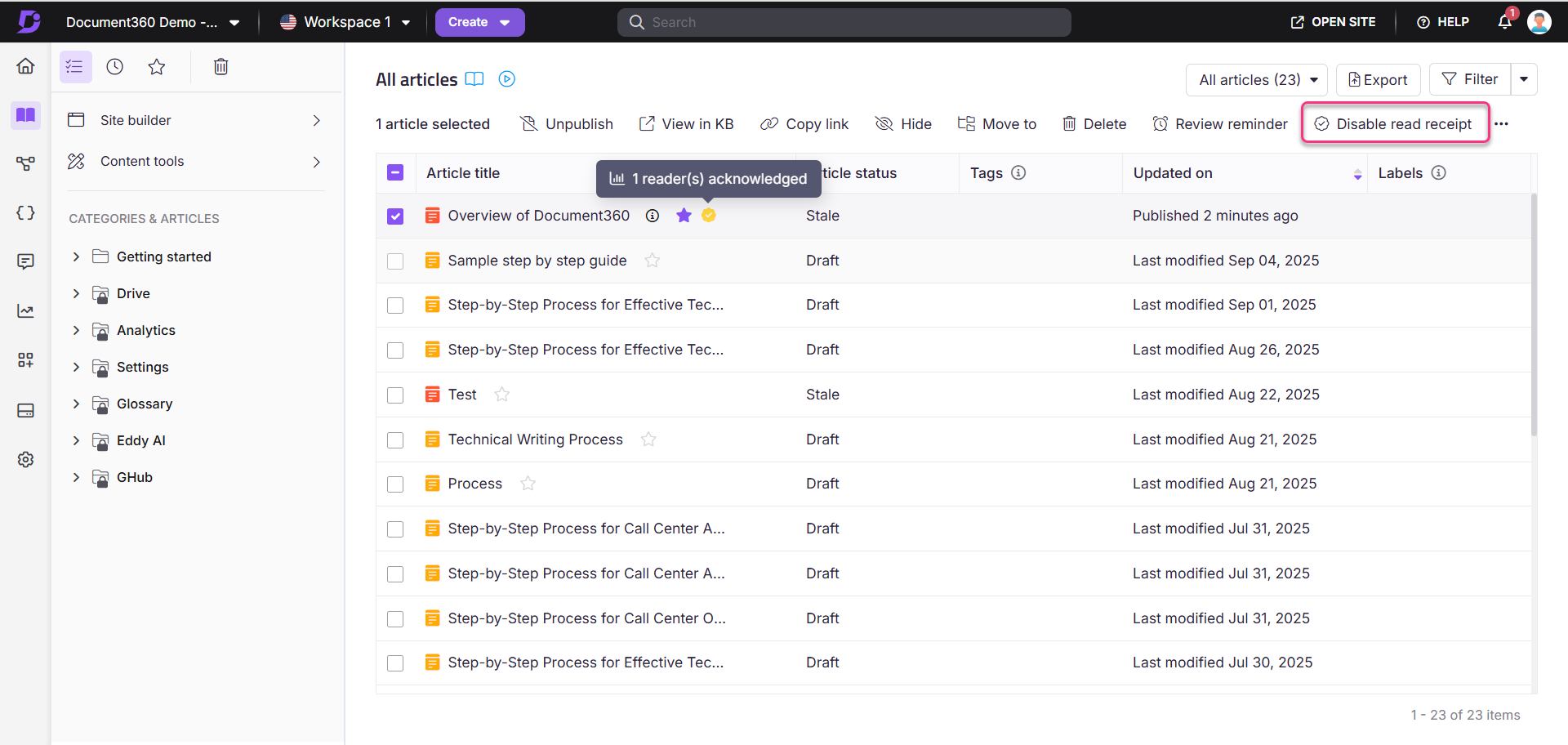Viewport: 1568px width, 745px height.
Task: Click Disable read receipt button
Action: tap(1395, 124)
